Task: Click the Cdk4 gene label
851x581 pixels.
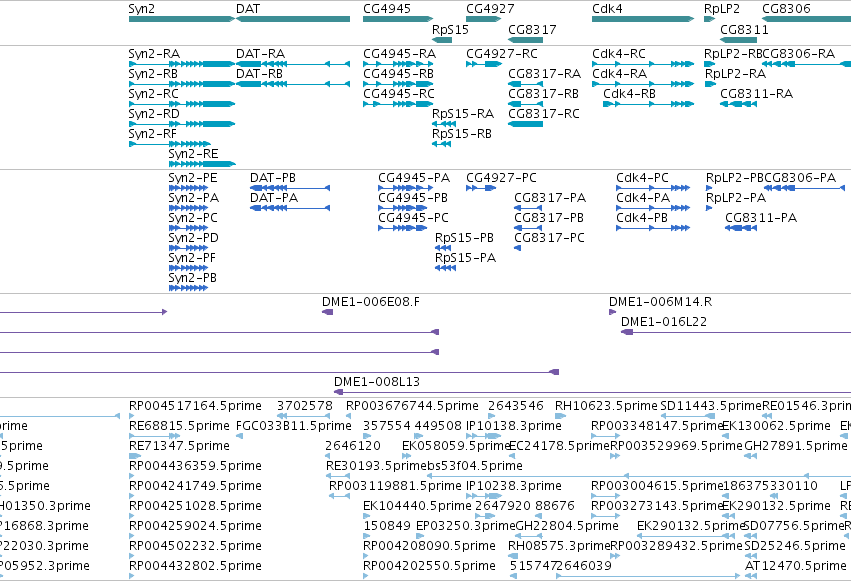Action: point(607,9)
